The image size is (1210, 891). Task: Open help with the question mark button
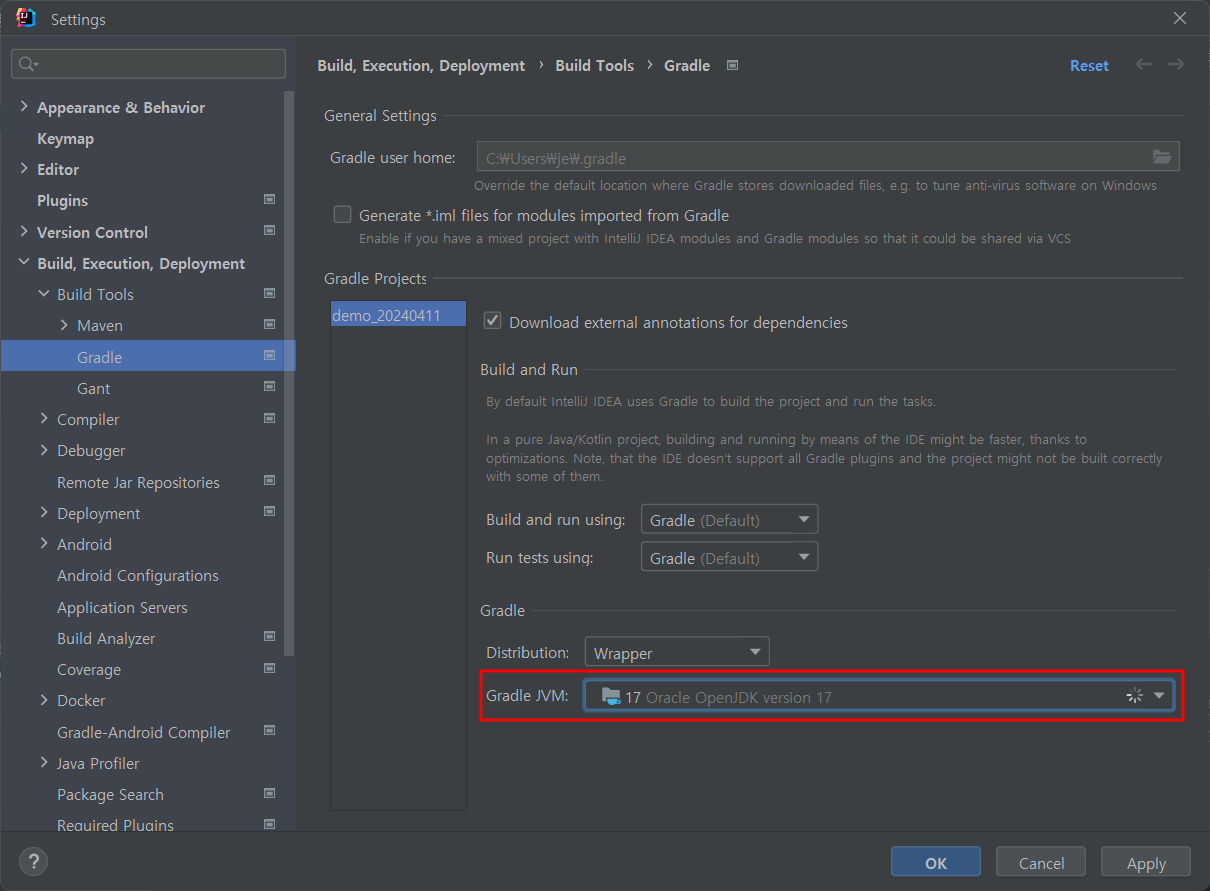click(33, 861)
